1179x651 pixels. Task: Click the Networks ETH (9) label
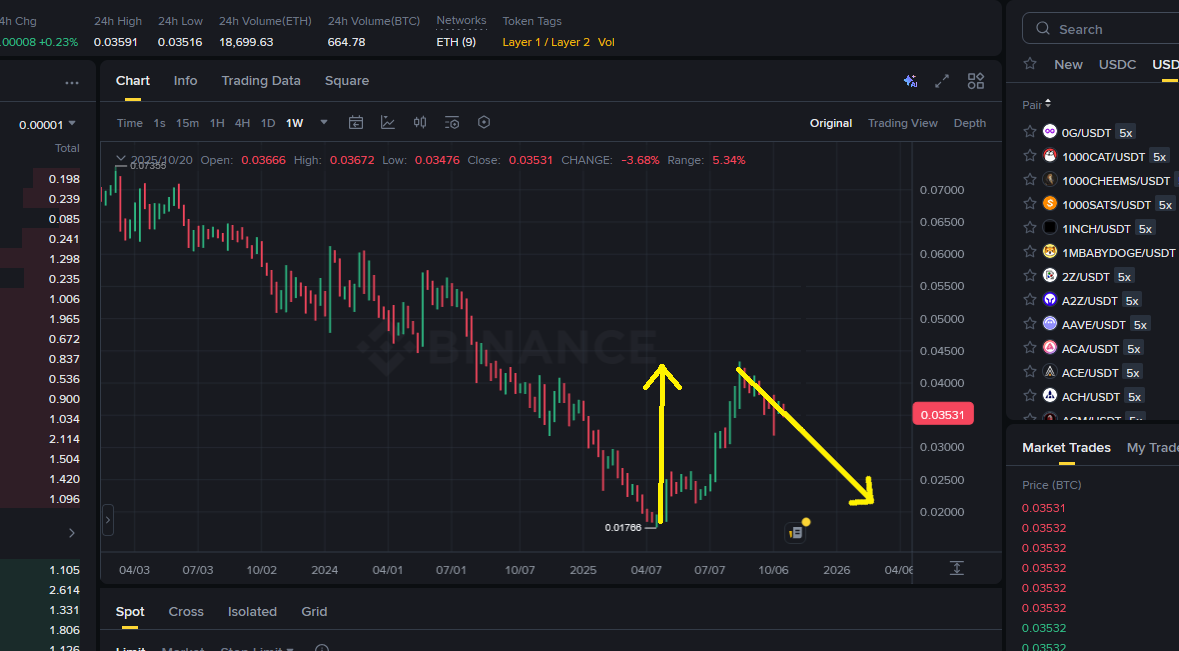point(456,42)
